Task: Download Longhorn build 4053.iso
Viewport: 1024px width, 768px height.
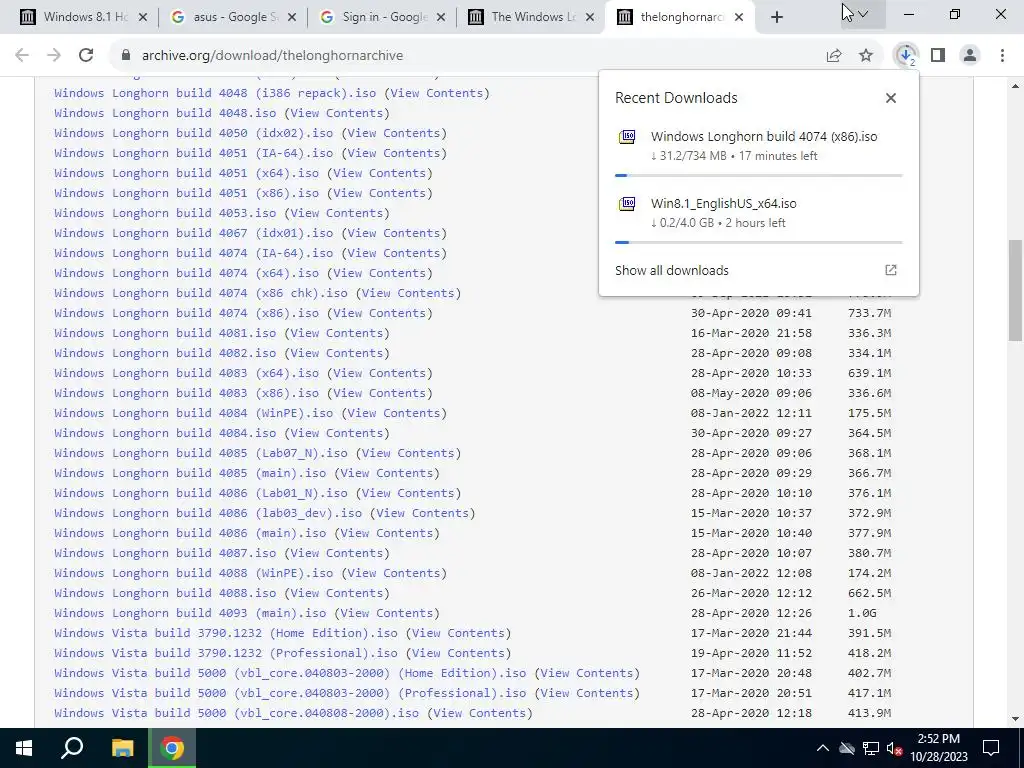Action: coord(165,213)
